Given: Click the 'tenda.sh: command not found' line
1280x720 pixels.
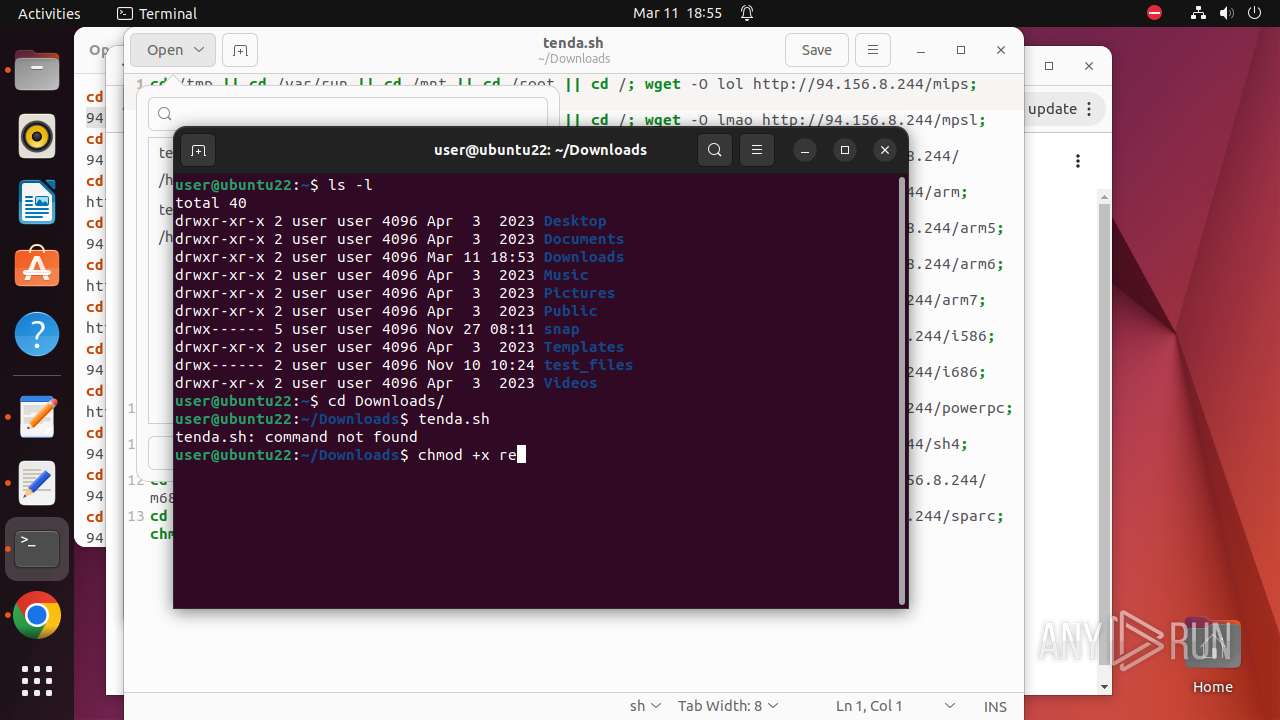Looking at the screenshot, I should [296, 437].
